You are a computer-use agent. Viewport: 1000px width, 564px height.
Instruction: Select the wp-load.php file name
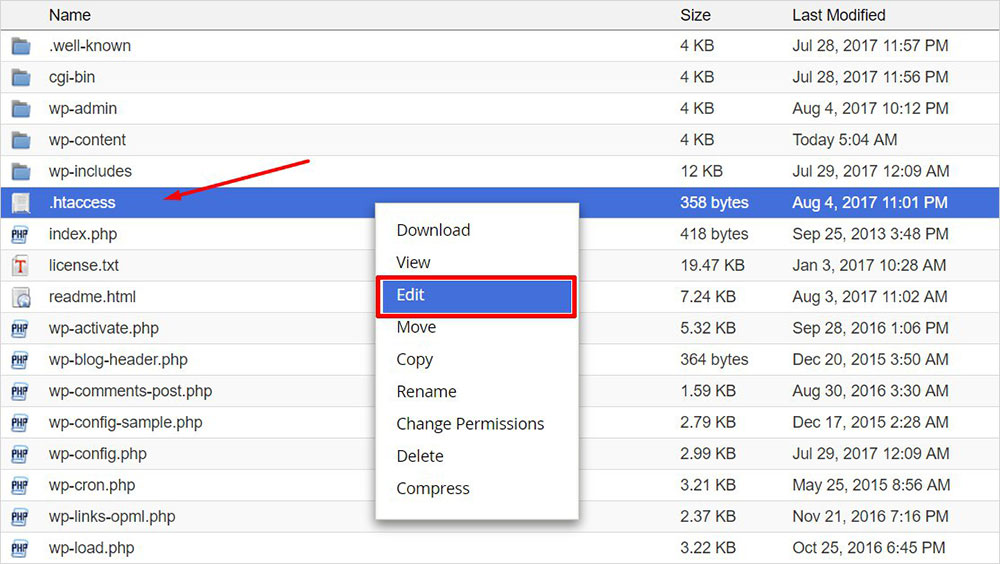pyautogui.click(x=91, y=548)
